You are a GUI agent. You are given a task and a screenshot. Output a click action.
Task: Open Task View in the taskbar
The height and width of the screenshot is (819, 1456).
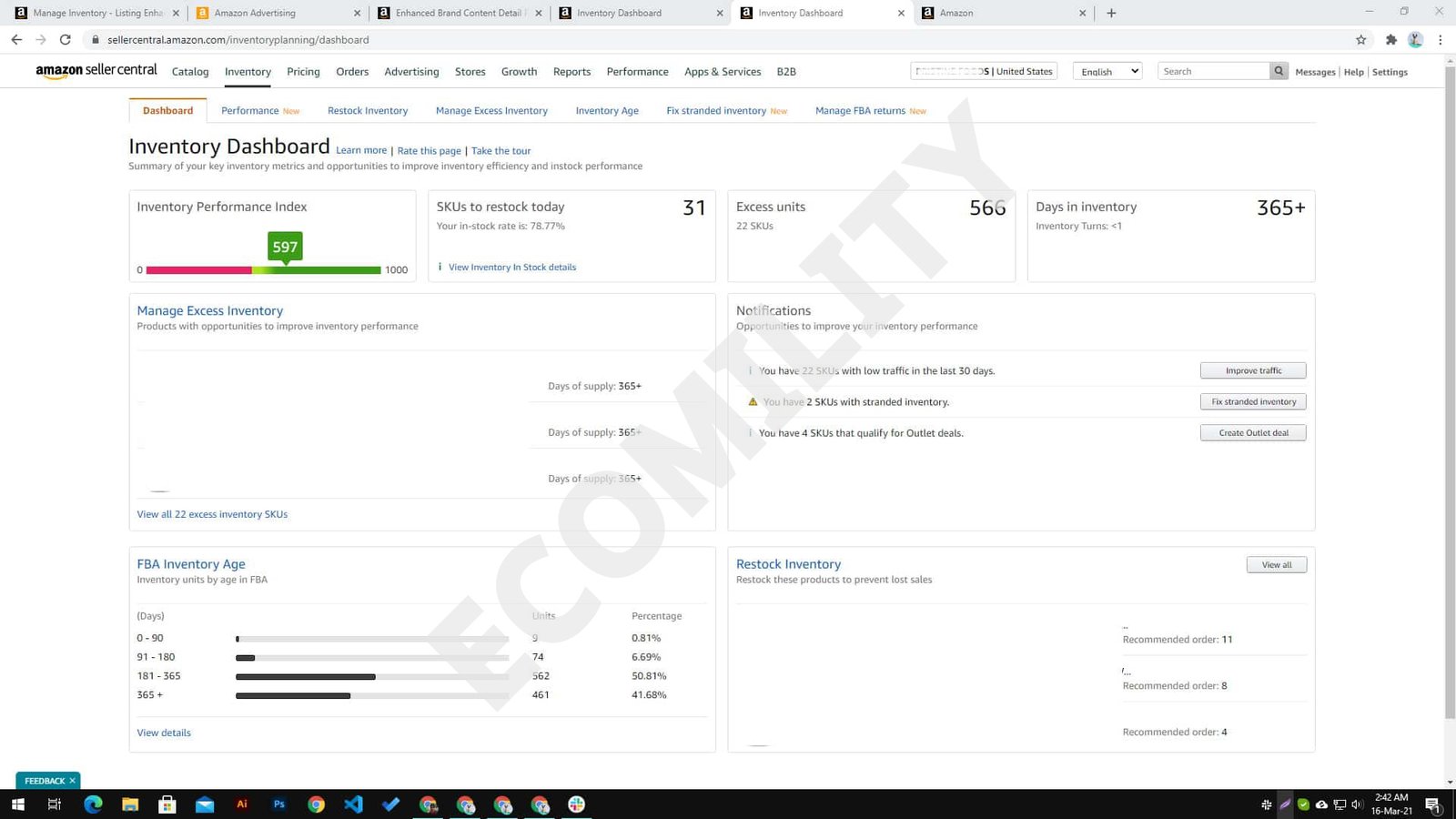pyautogui.click(x=55, y=804)
